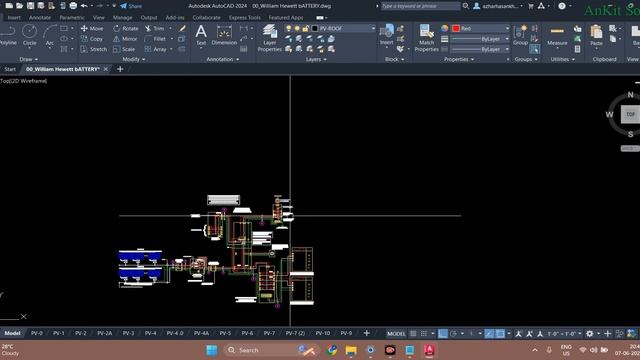Expand the Draw panel
Screen dimensions: 640x360
[x=29, y=59]
